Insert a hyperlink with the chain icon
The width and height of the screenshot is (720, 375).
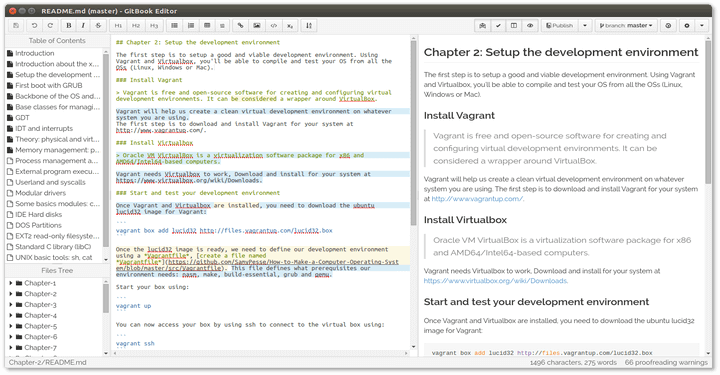click(x=240, y=26)
